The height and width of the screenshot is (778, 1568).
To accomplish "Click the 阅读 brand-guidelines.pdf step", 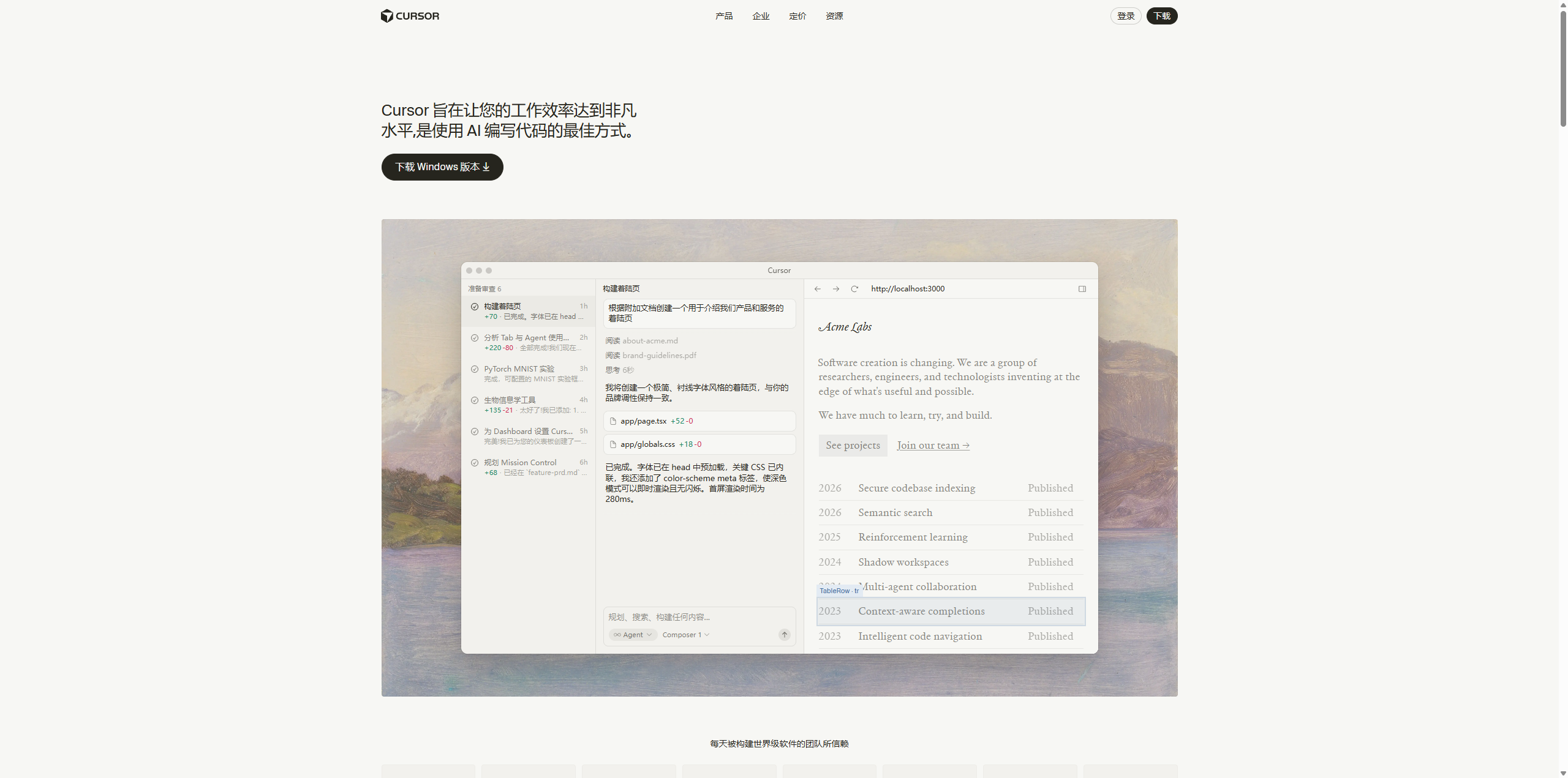I will [650, 356].
